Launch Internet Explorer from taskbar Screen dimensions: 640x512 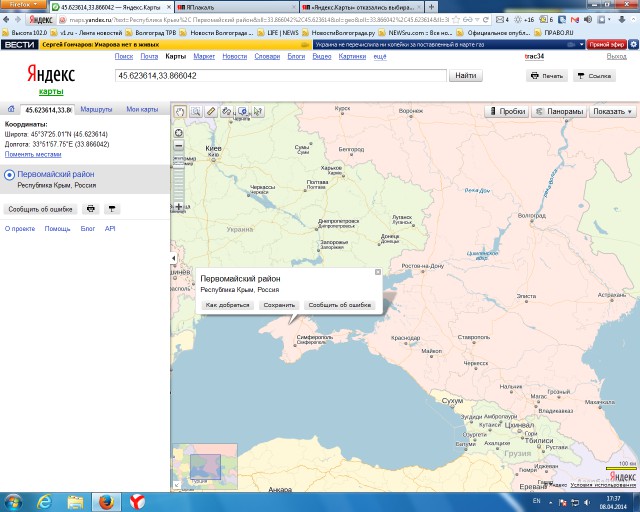tap(44, 502)
